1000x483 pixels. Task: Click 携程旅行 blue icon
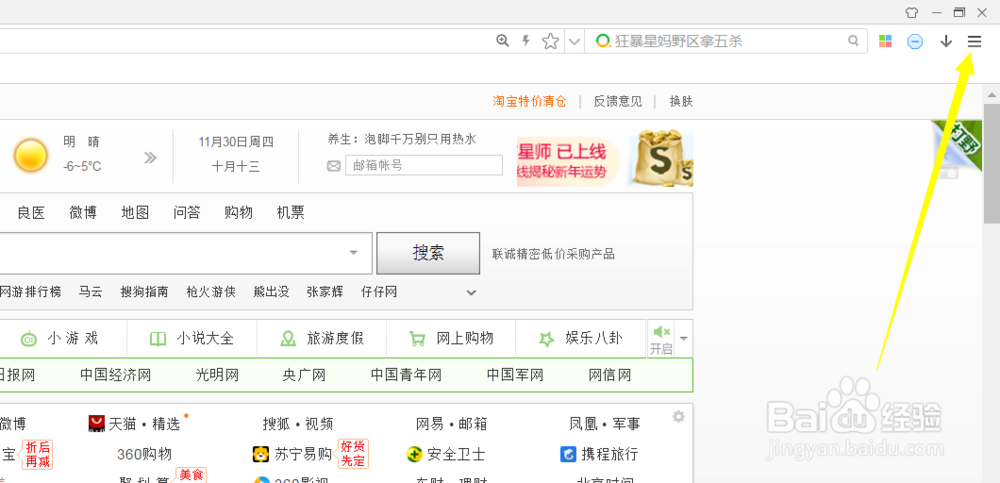click(x=568, y=454)
